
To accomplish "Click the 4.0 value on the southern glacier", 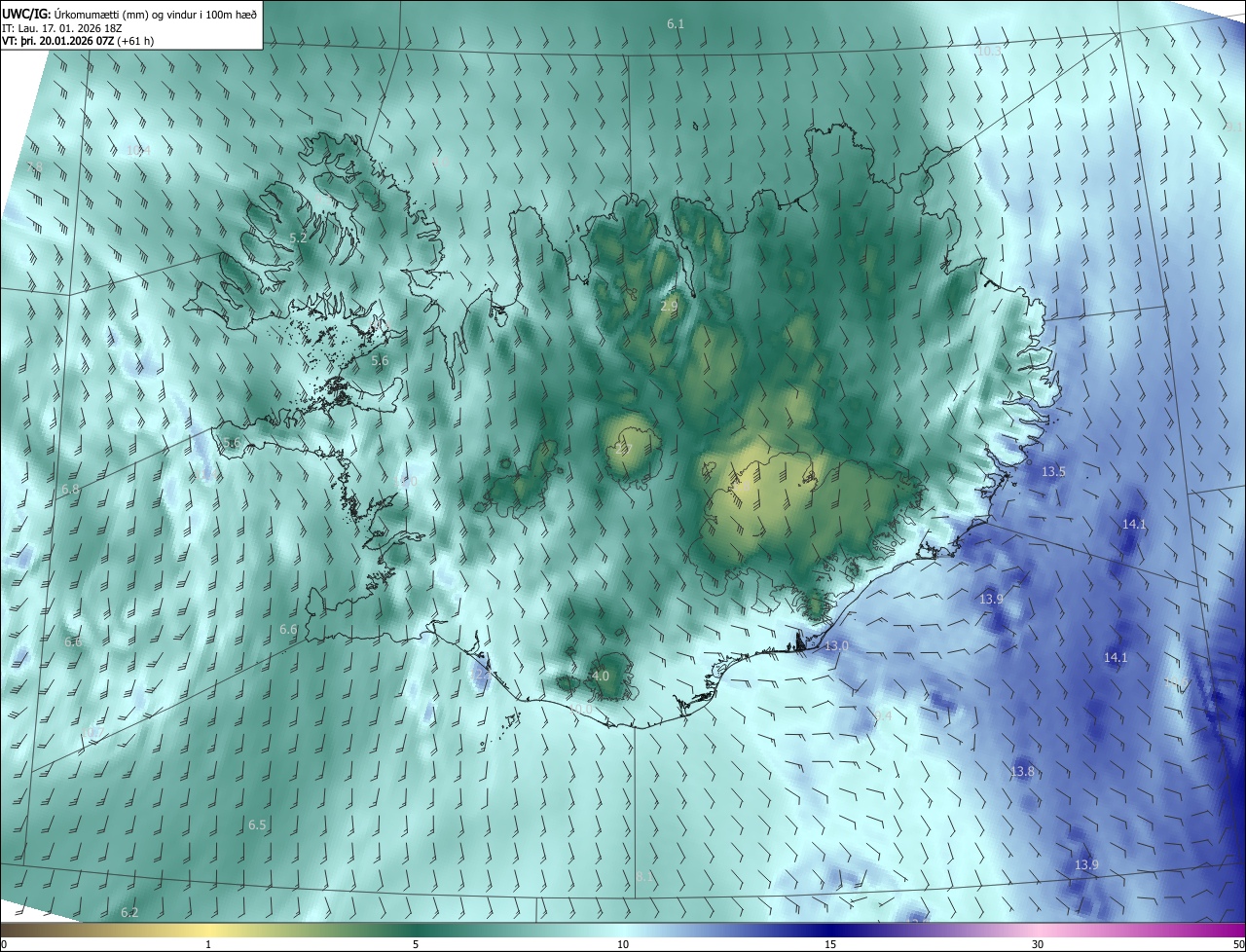I will pos(601,676).
